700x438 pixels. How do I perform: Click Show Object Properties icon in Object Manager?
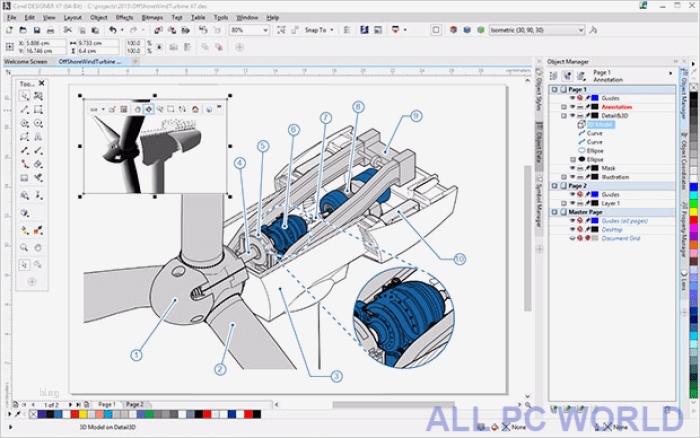click(x=554, y=76)
